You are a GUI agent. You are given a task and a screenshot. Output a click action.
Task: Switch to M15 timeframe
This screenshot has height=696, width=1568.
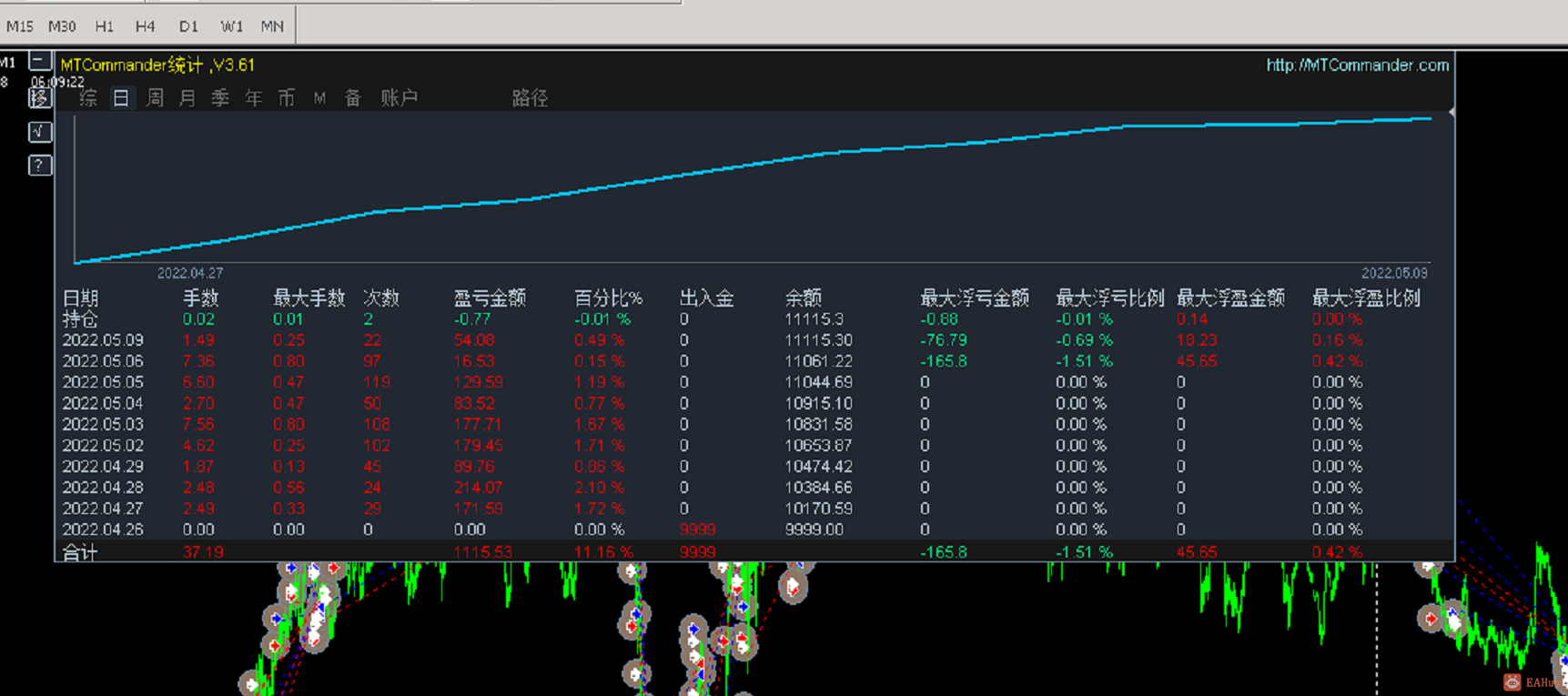pyautogui.click(x=20, y=26)
